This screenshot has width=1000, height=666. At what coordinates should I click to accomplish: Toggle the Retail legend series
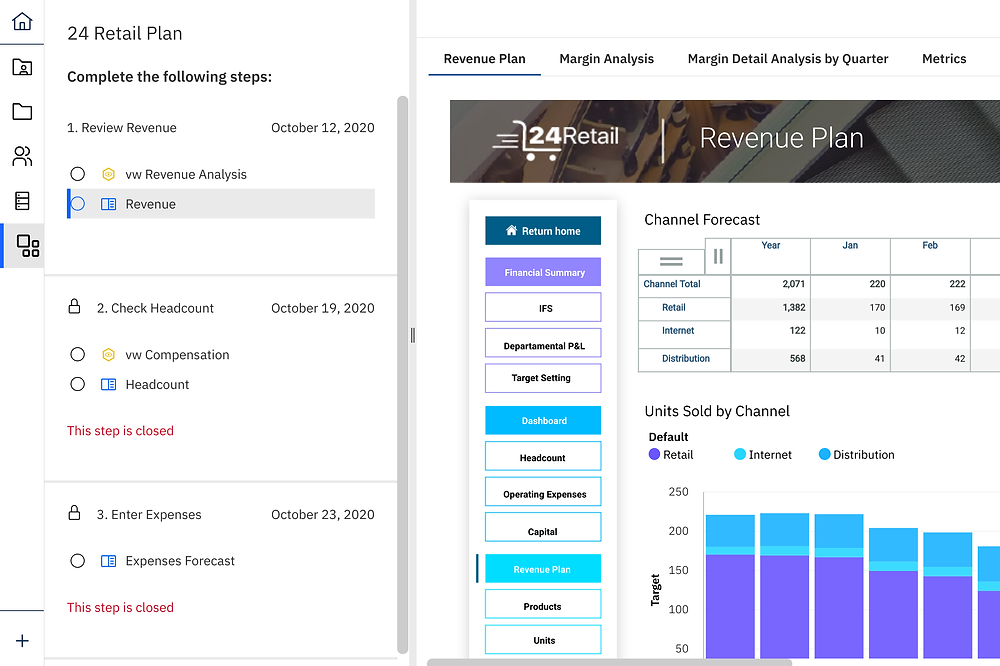point(671,455)
